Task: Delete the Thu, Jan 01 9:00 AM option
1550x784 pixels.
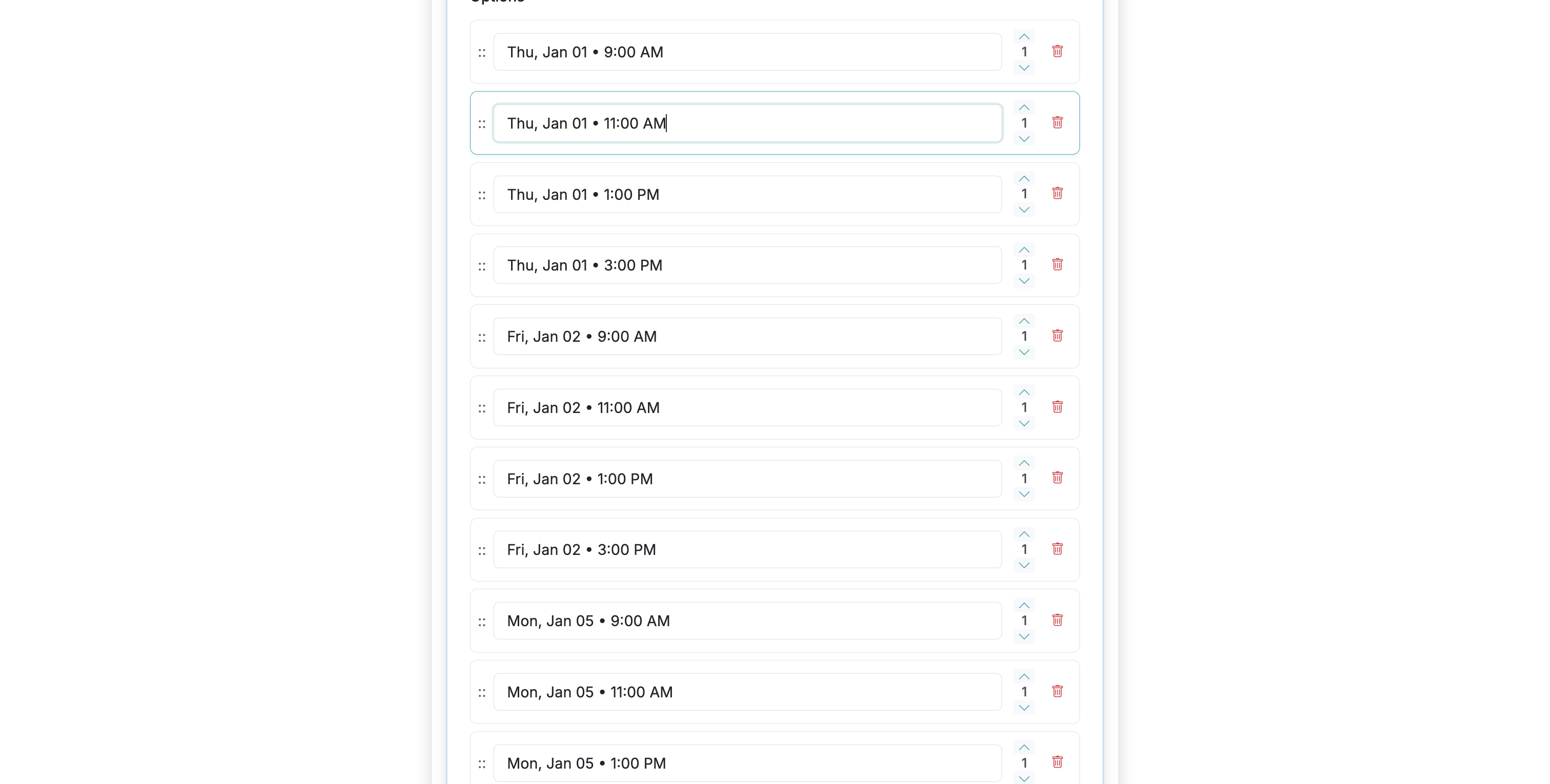Action: [x=1058, y=51]
